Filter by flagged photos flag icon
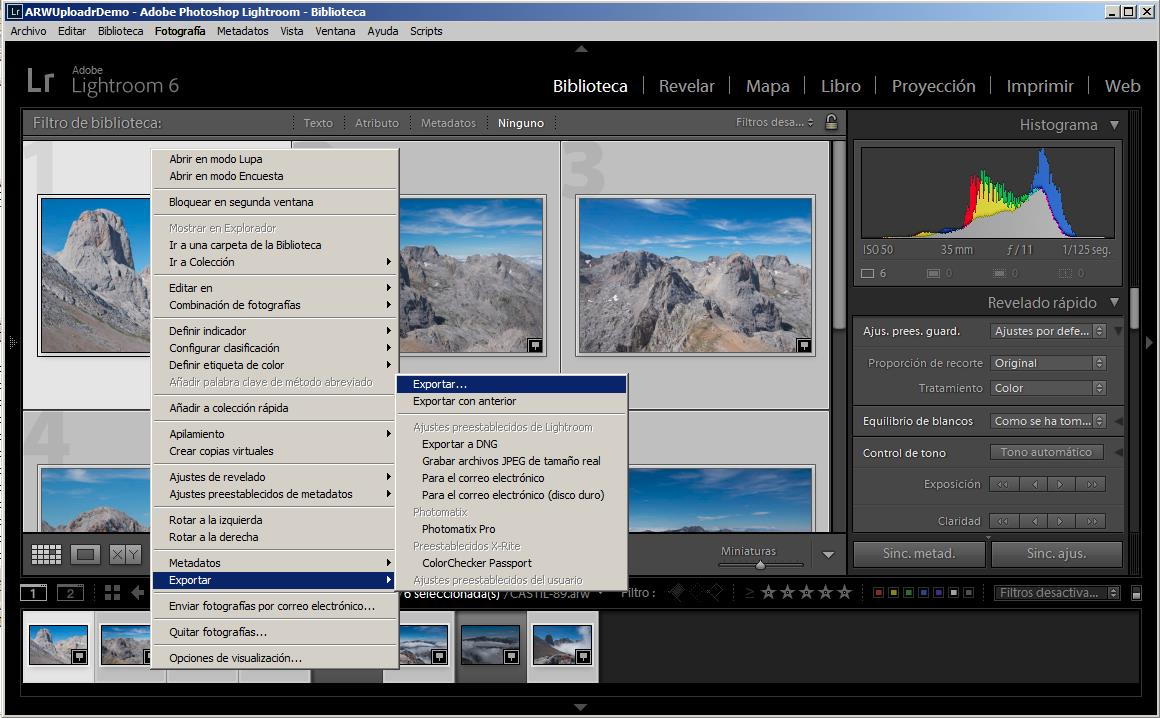1160x718 pixels. (x=677, y=592)
